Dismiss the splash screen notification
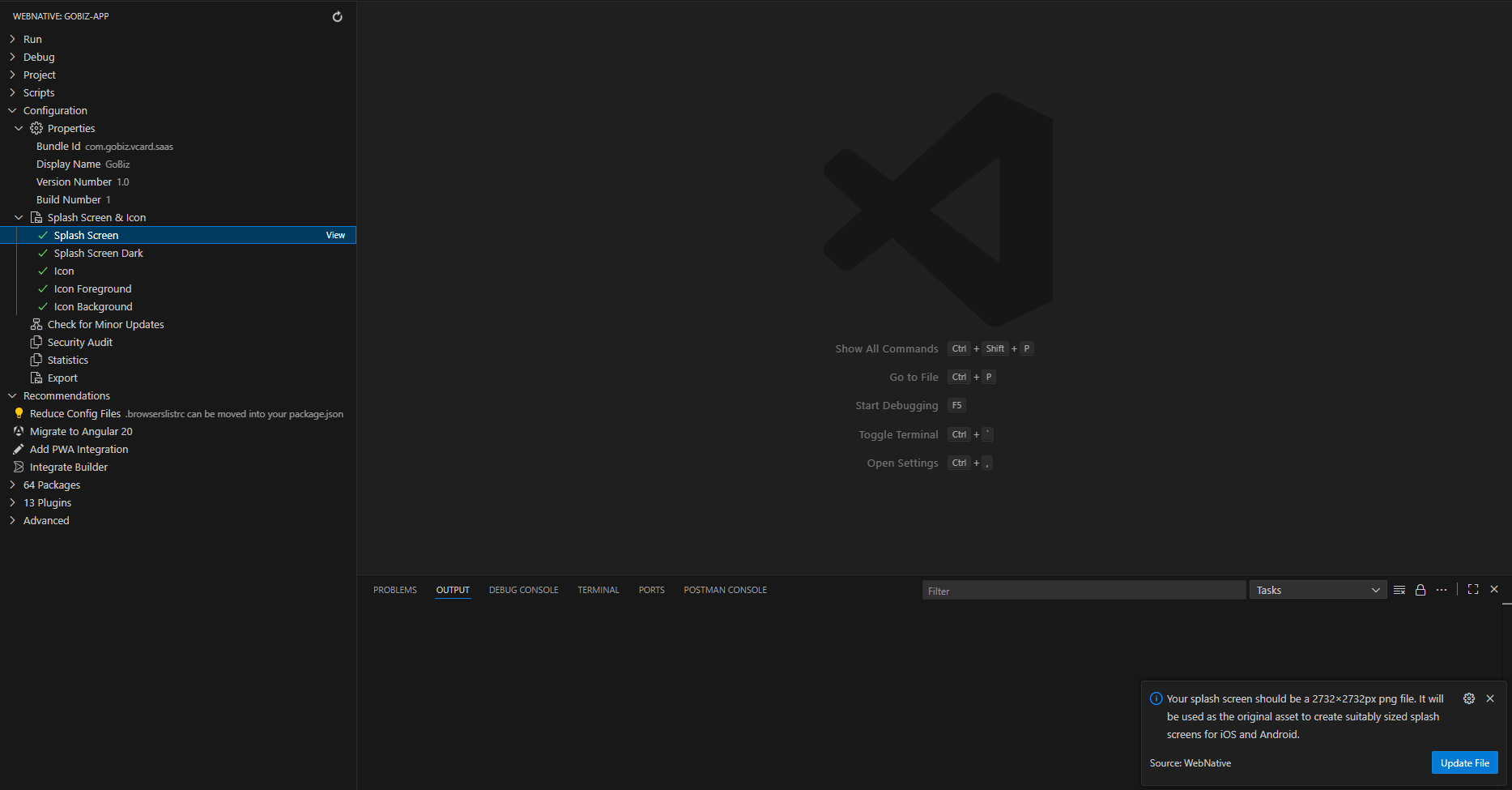The image size is (1512, 790). click(1490, 698)
